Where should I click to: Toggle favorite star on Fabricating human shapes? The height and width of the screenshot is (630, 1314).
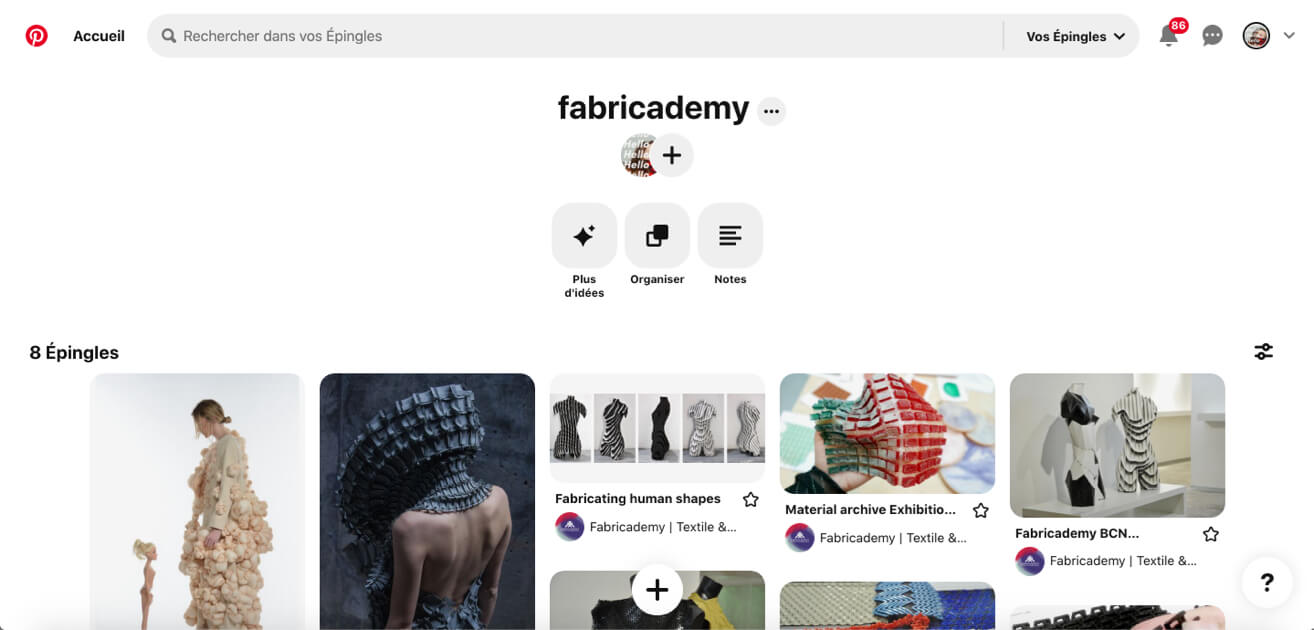pos(751,499)
